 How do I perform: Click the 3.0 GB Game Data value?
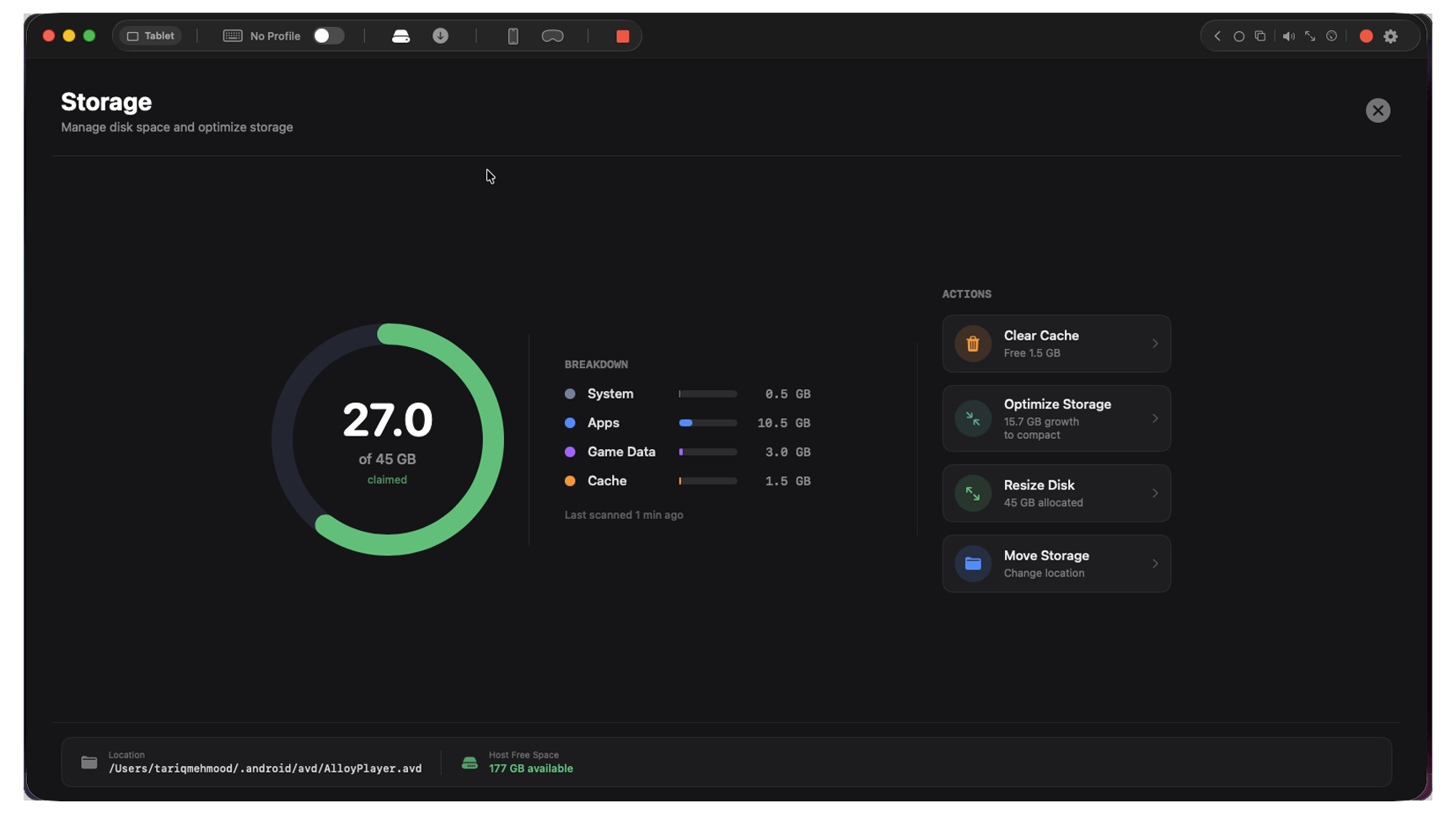[x=788, y=453]
